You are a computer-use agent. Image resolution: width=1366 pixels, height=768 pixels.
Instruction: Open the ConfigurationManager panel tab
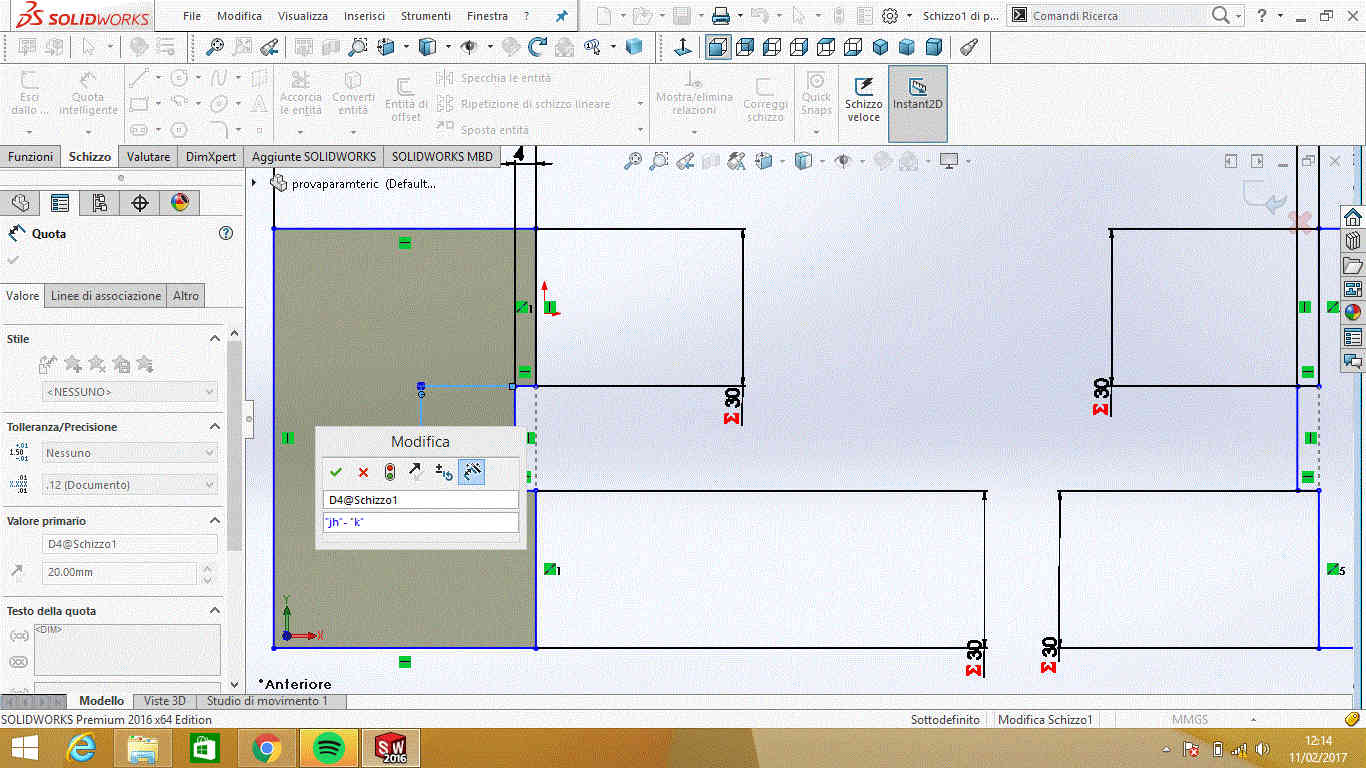click(x=100, y=203)
